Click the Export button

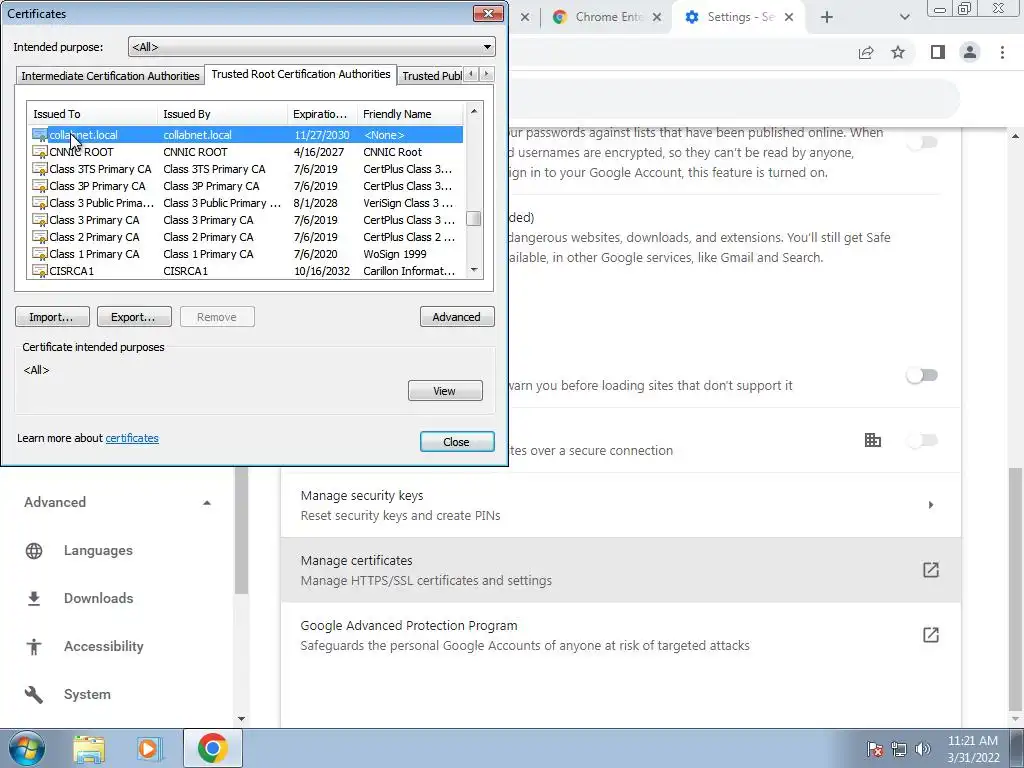click(135, 317)
